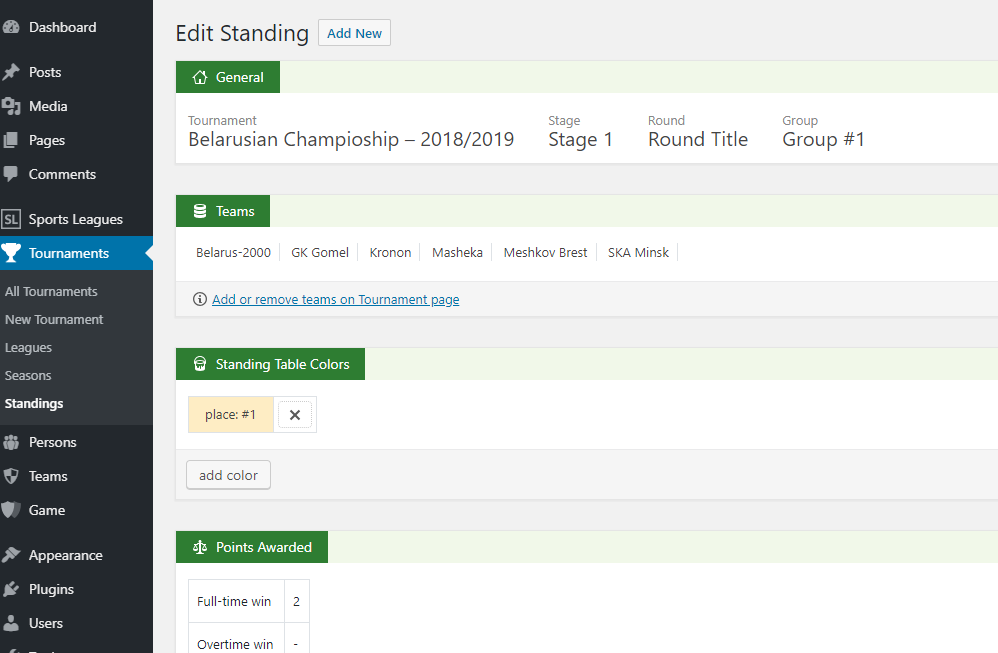998x653 pixels.
Task: Click the Media library icon
Action: [x=11, y=106]
